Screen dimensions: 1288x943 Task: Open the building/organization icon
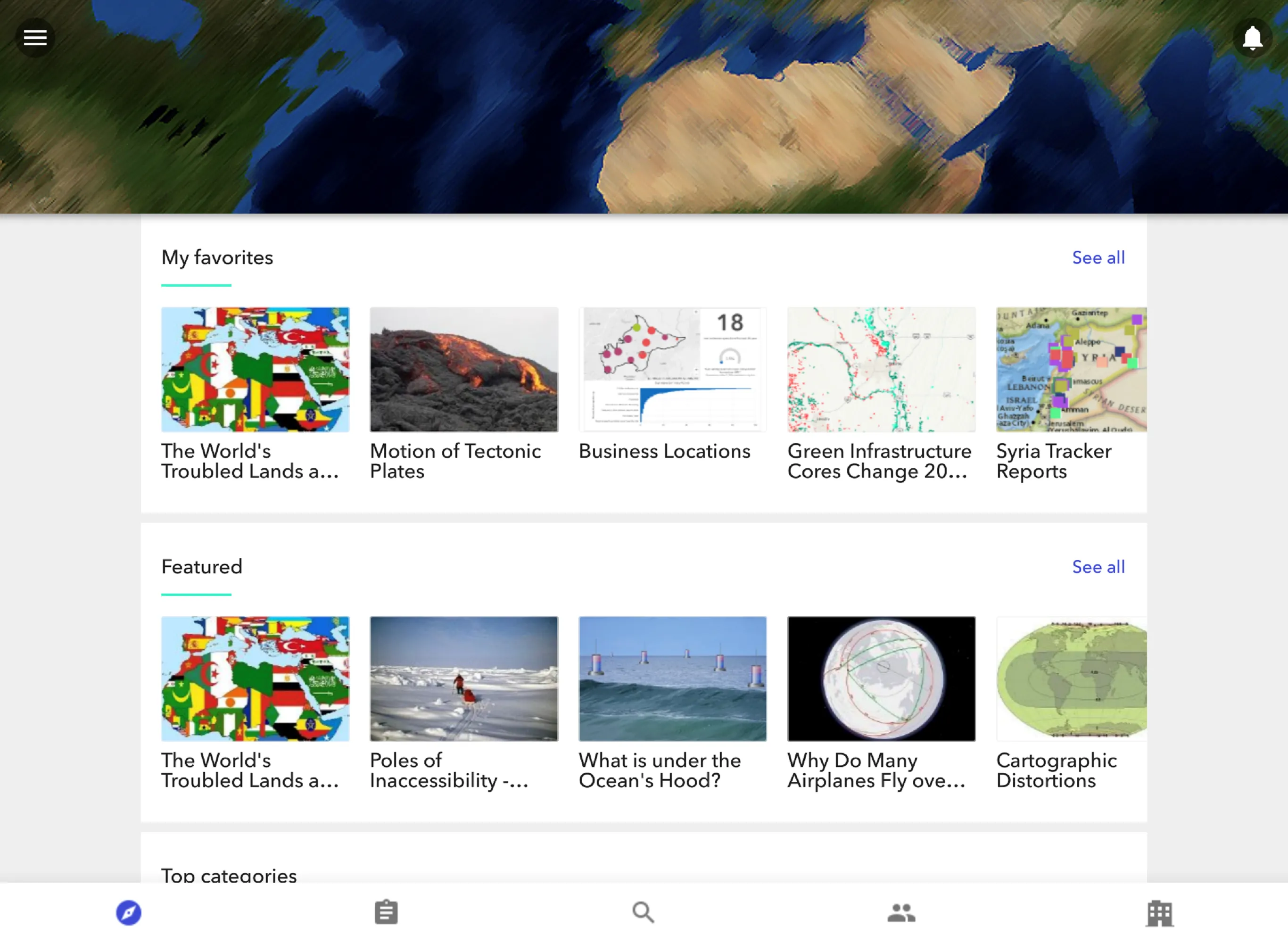[x=1159, y=912]
